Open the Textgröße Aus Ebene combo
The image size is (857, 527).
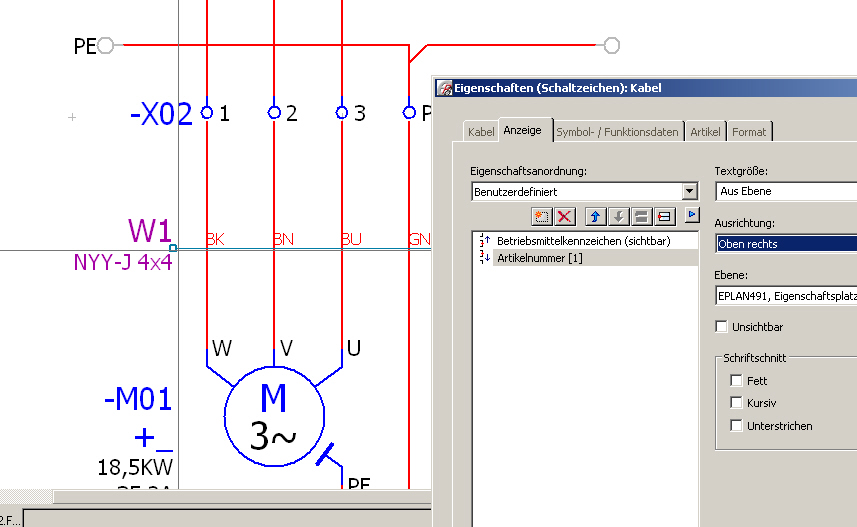click(786, 191)
